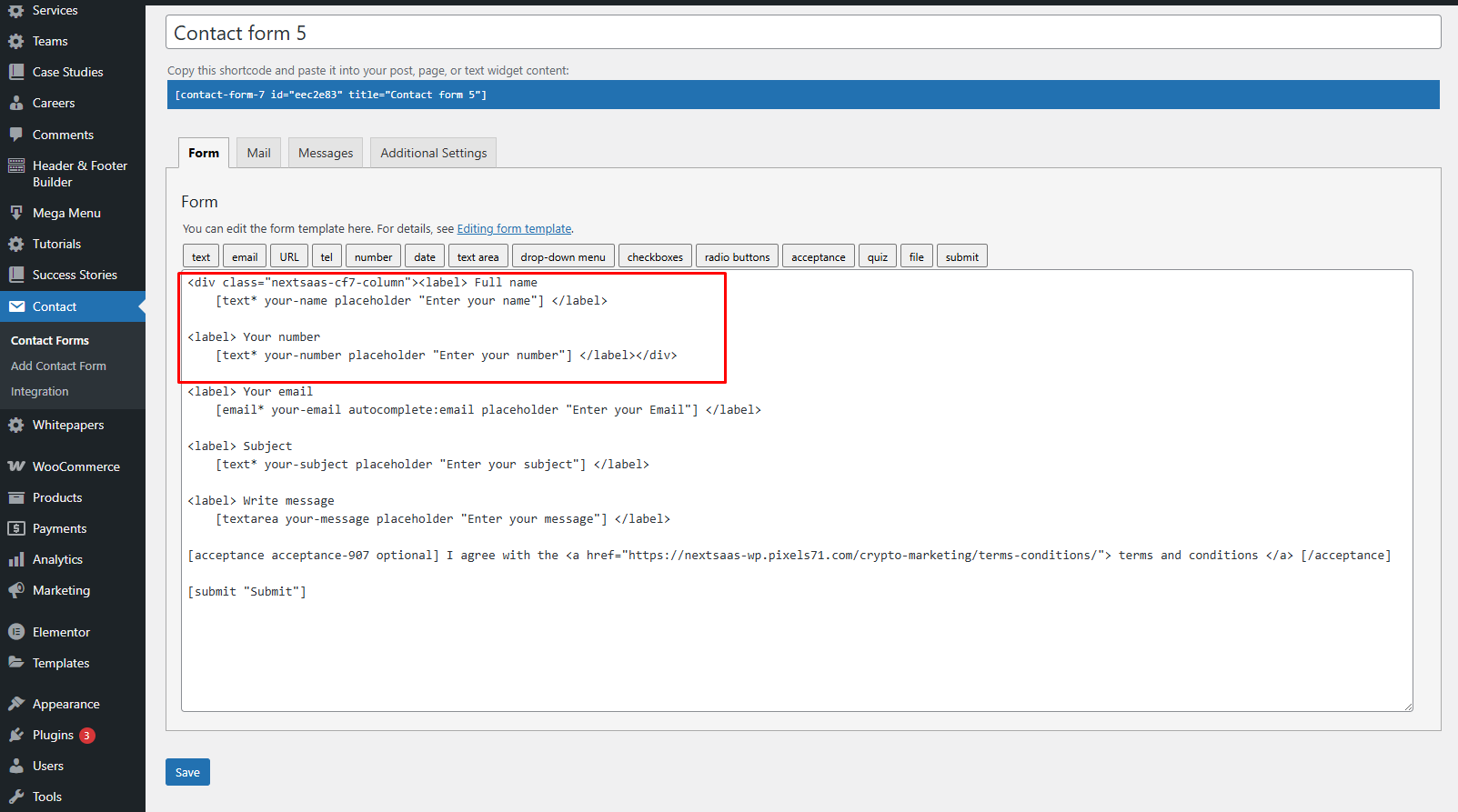The height and width of the screenshot is (812, 1458).
Task: Click the WooCommerce icon in sidebar
Action: (16, 466)
